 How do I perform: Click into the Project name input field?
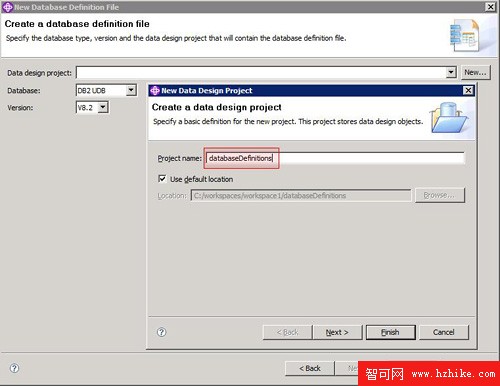[x=335, y=158]
